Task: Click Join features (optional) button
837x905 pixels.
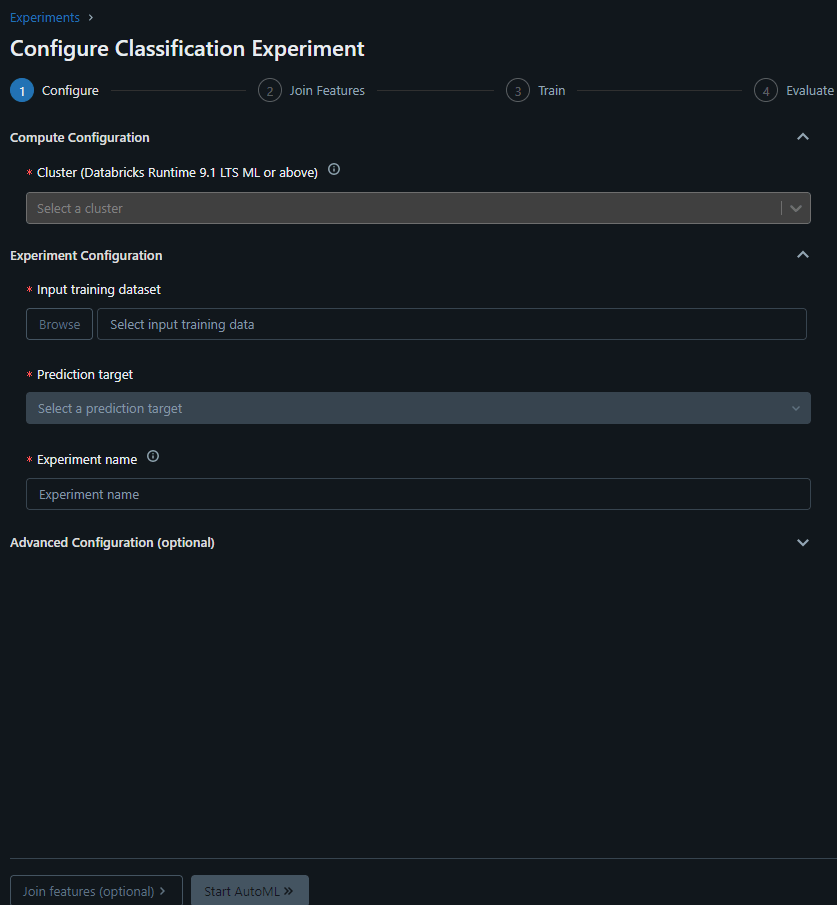Action: [x=96, y=891]
